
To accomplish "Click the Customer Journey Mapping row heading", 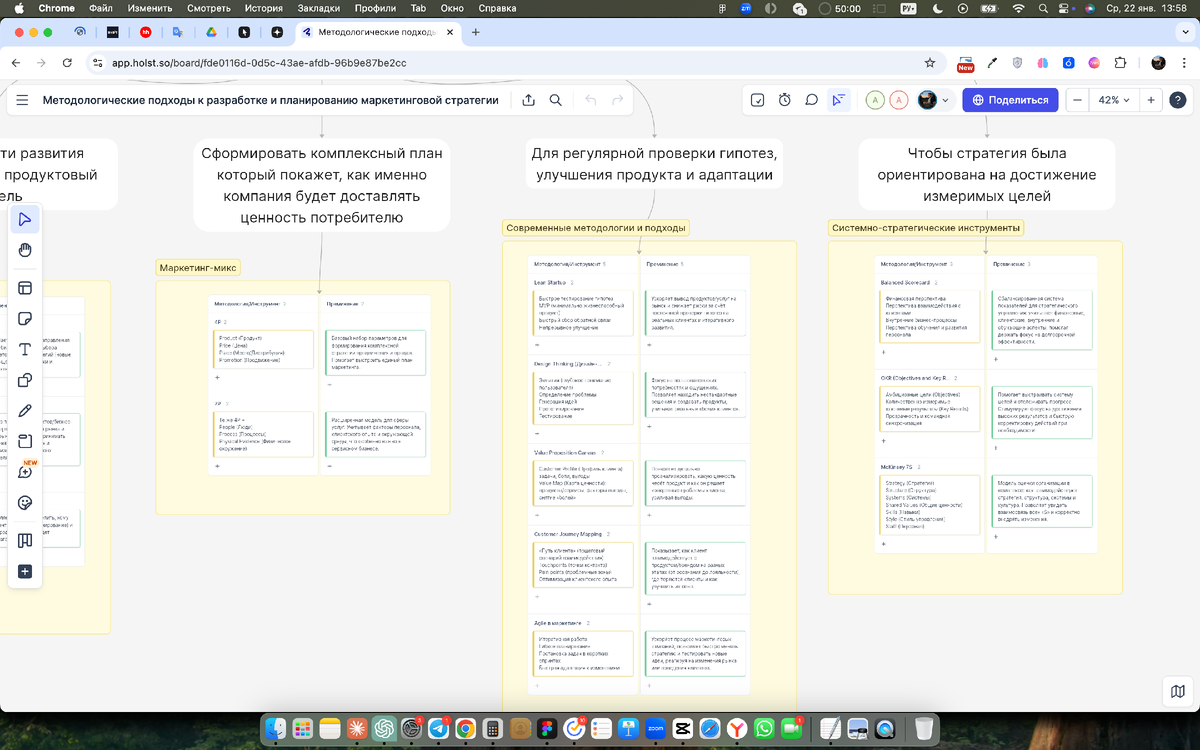I will (567, 535).
